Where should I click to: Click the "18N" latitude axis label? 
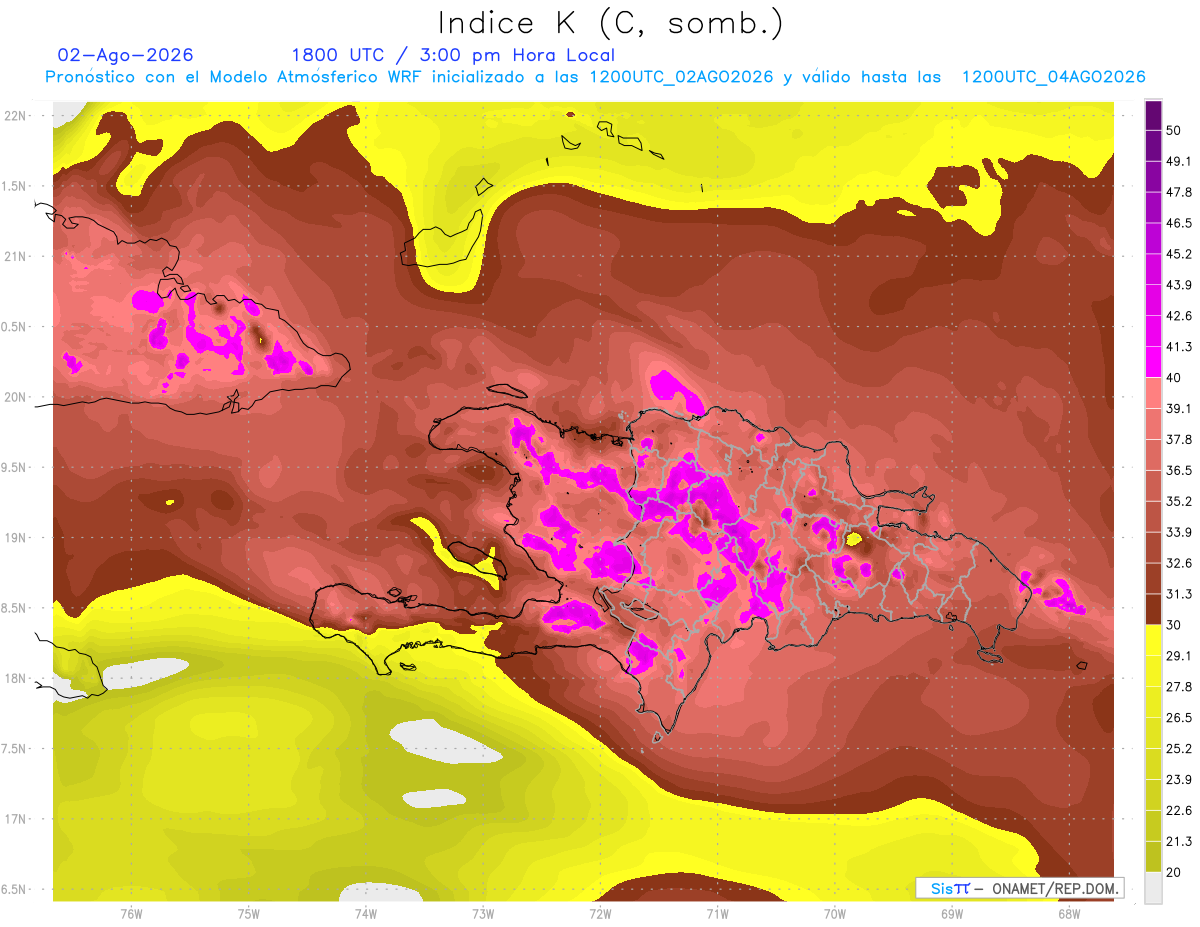(16, 678)
